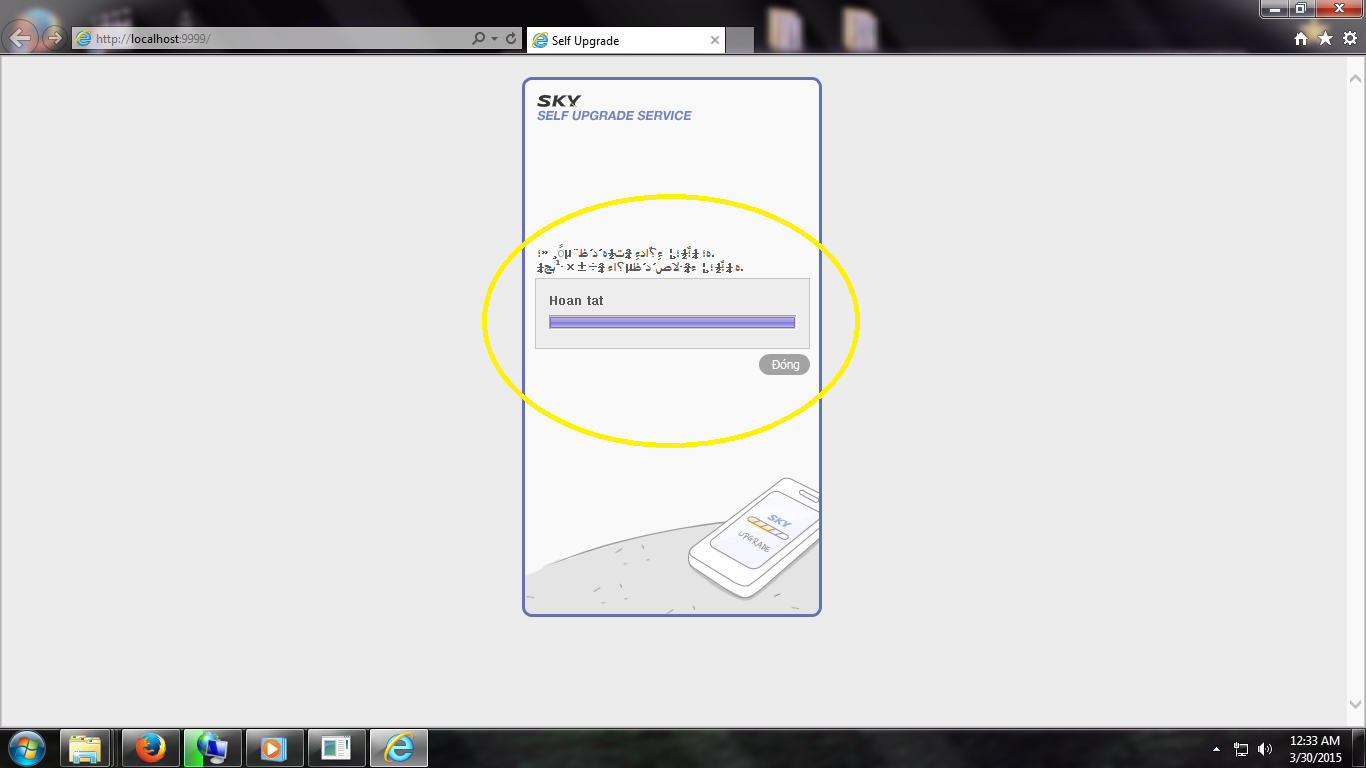The width and height of the screenshot is (1366, 768).
Task: Click the scrollbar down arrow
Action: click(x=1356, y=705)
